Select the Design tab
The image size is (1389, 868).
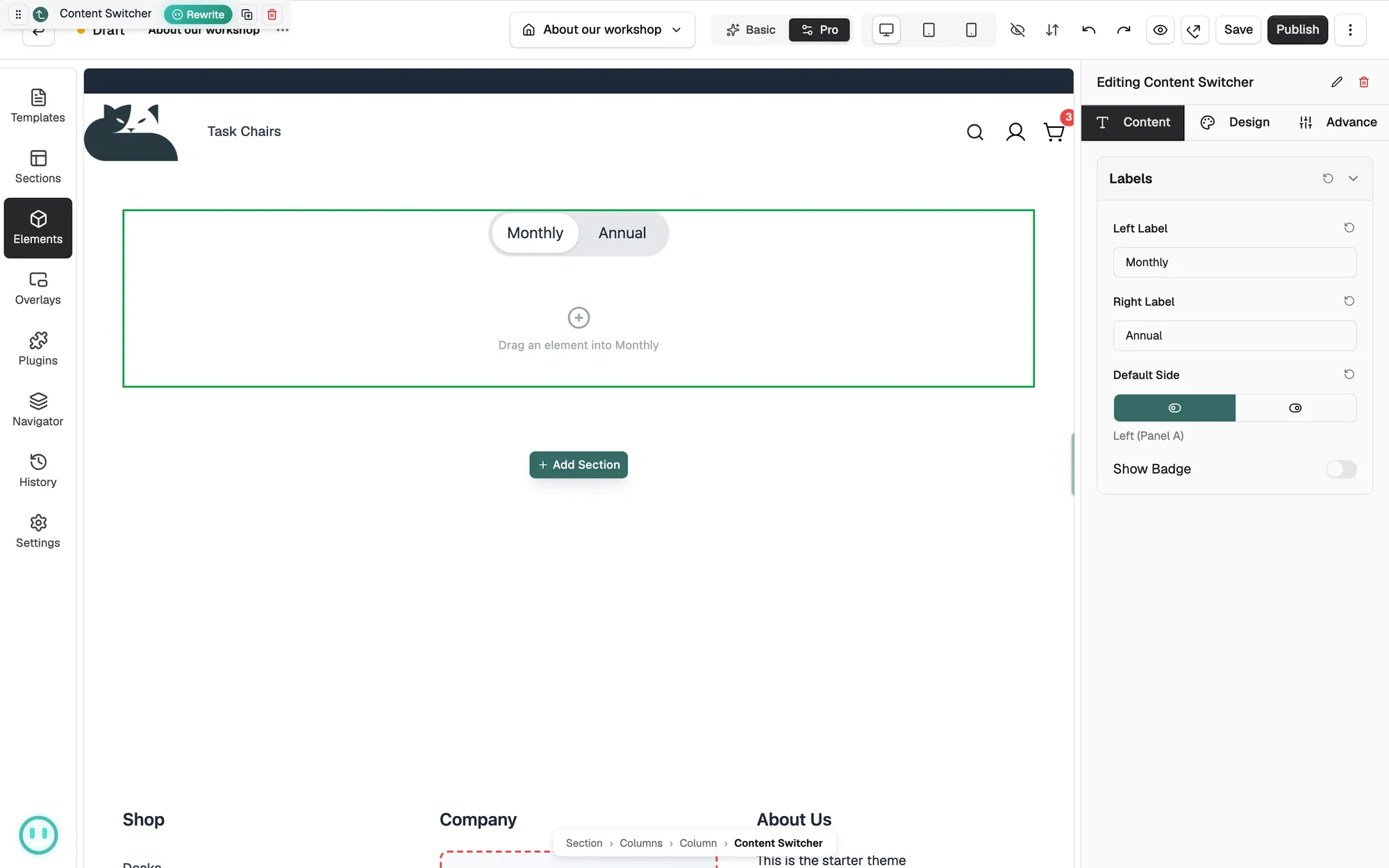(x=1235, y=123)
